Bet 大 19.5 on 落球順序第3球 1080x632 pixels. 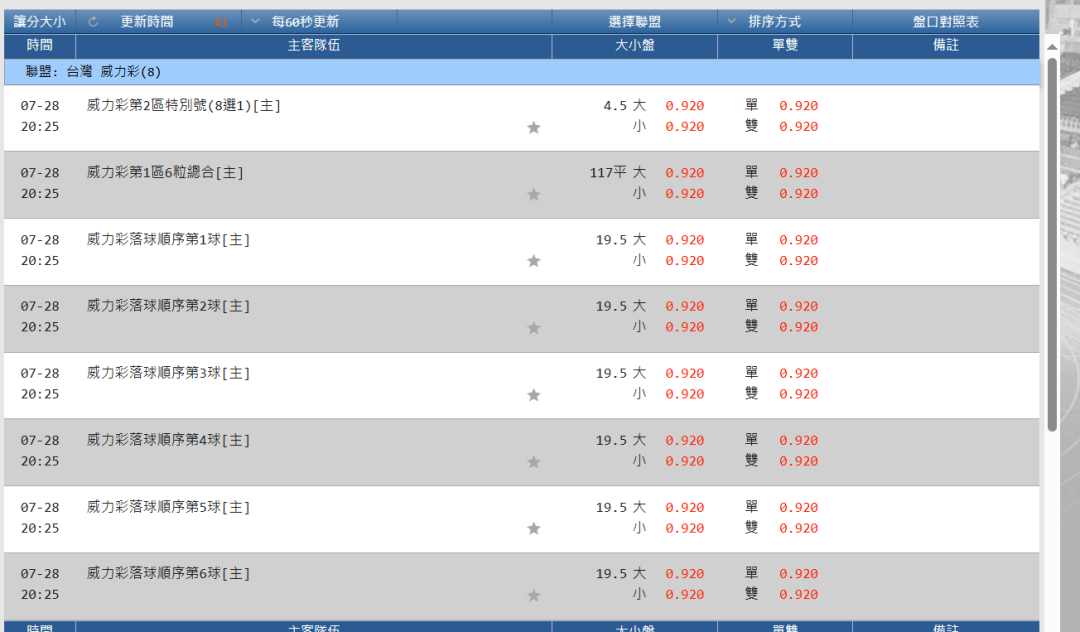pyautogui.click(x=685, y=373)
